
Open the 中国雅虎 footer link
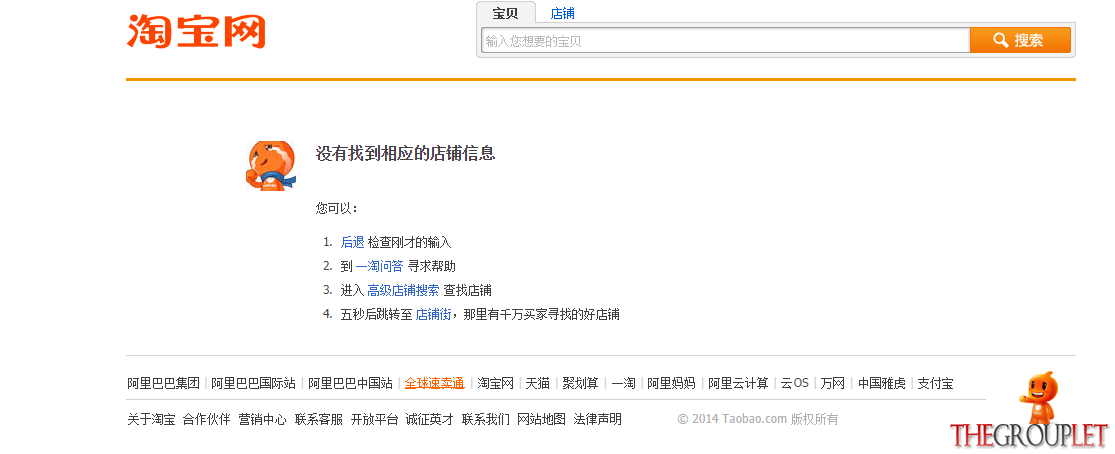click(882, 384)
